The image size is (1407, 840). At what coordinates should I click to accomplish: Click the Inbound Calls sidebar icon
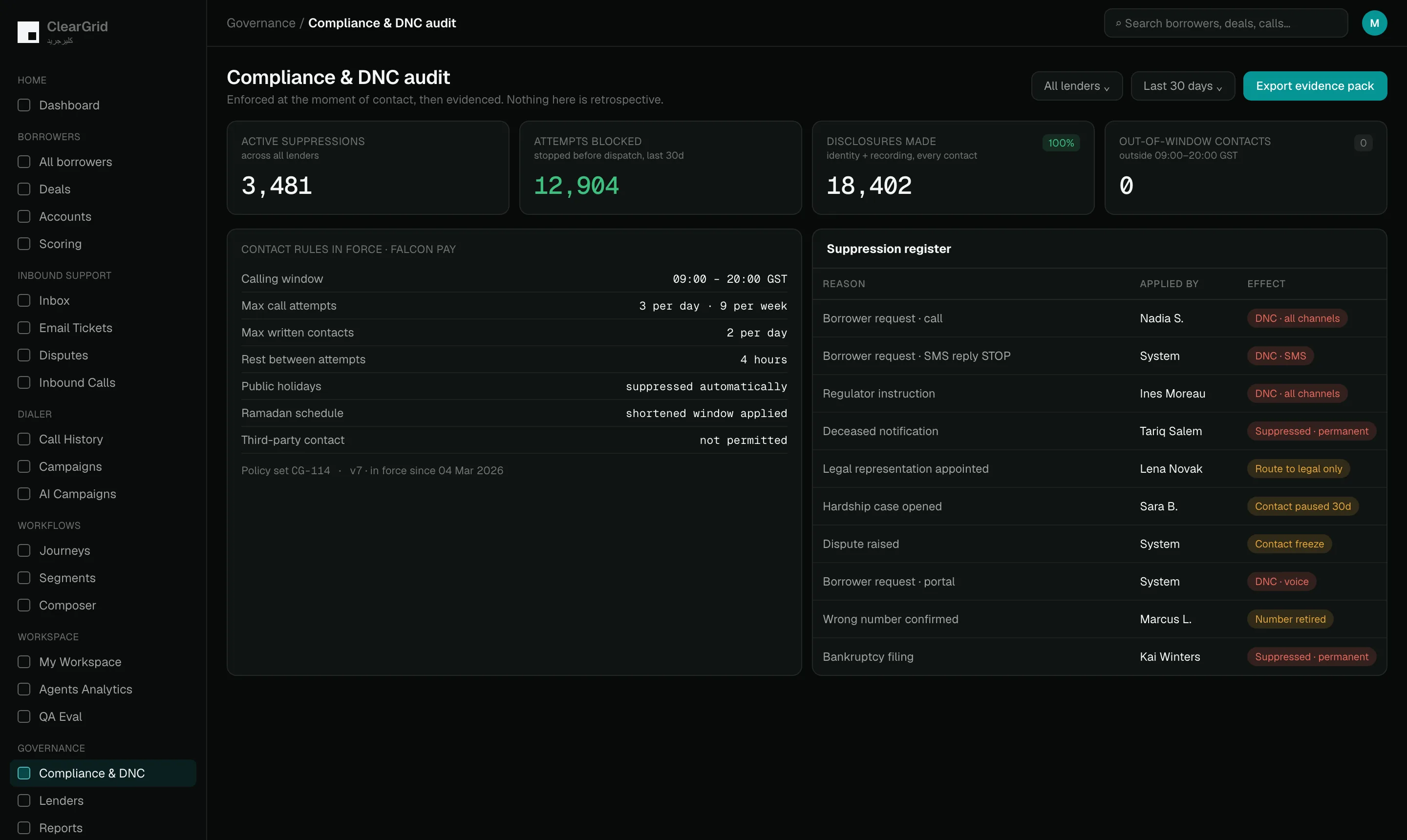[24, 383]
